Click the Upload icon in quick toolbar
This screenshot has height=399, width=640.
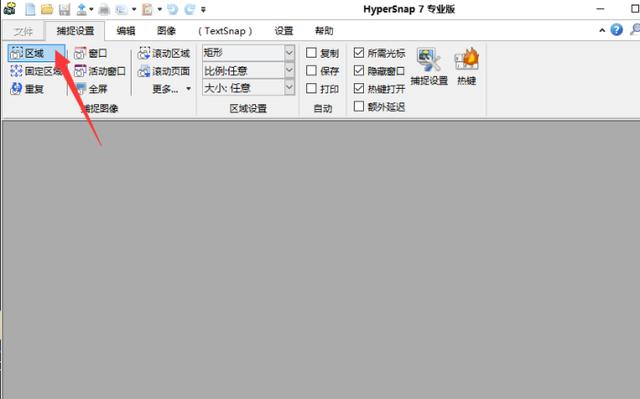point(82,9)
